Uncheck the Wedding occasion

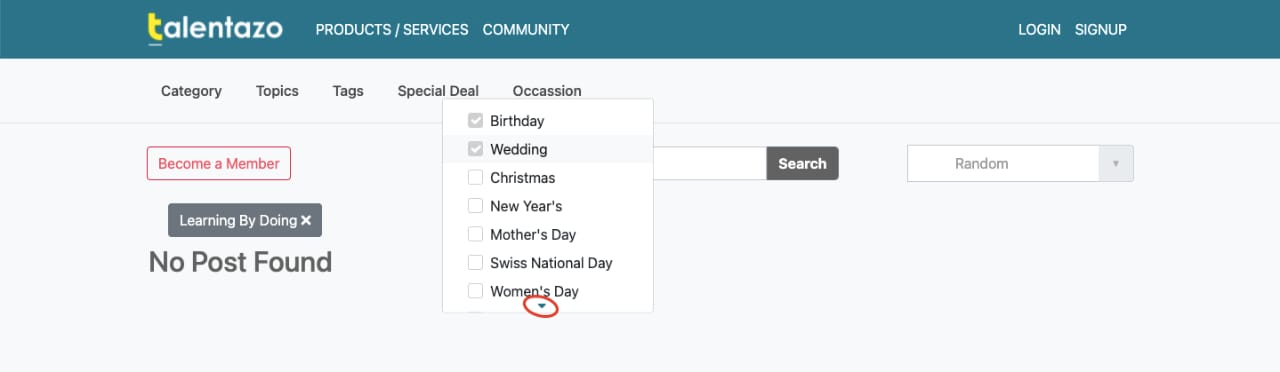[475, 149]
